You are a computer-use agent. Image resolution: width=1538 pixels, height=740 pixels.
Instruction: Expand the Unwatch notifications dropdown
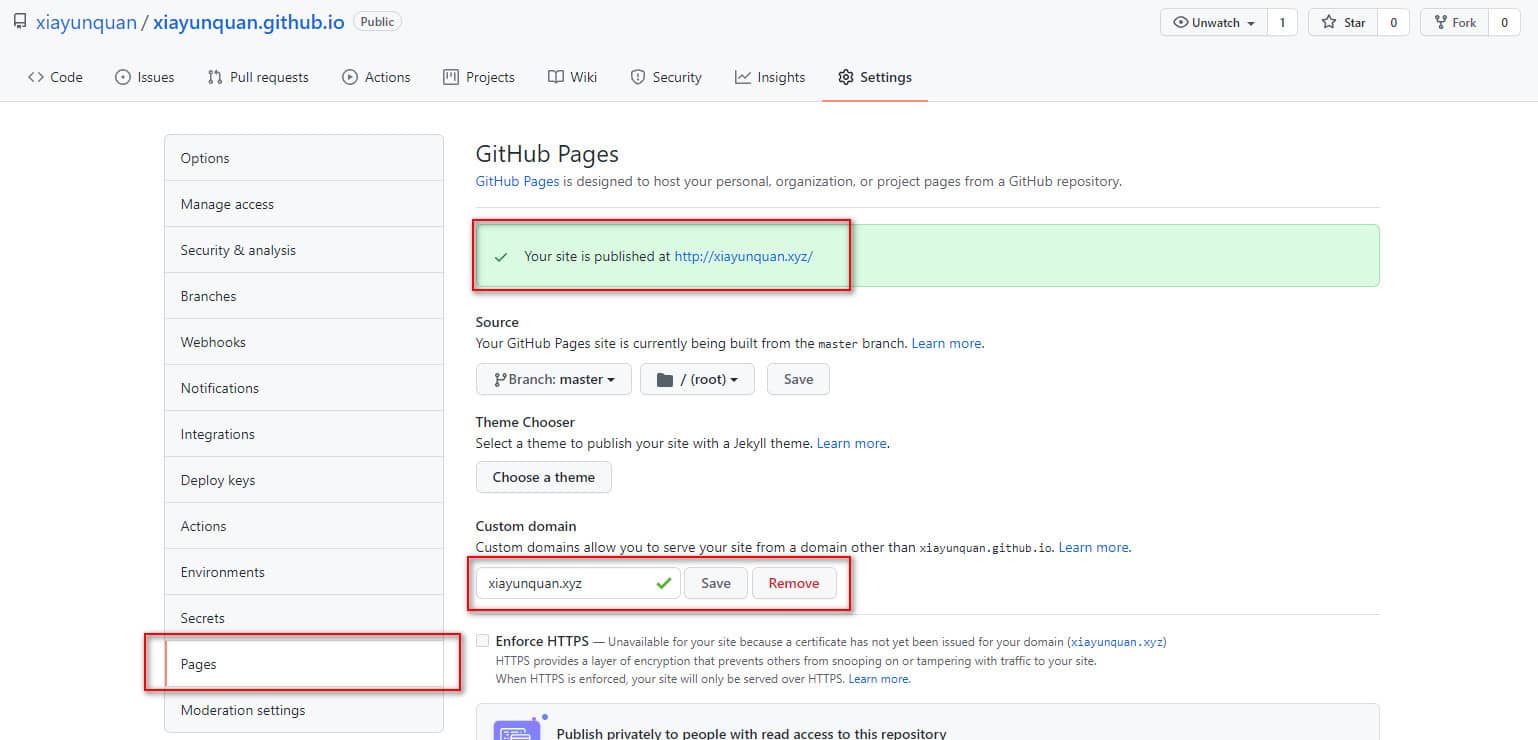(x=1214, y=22)
